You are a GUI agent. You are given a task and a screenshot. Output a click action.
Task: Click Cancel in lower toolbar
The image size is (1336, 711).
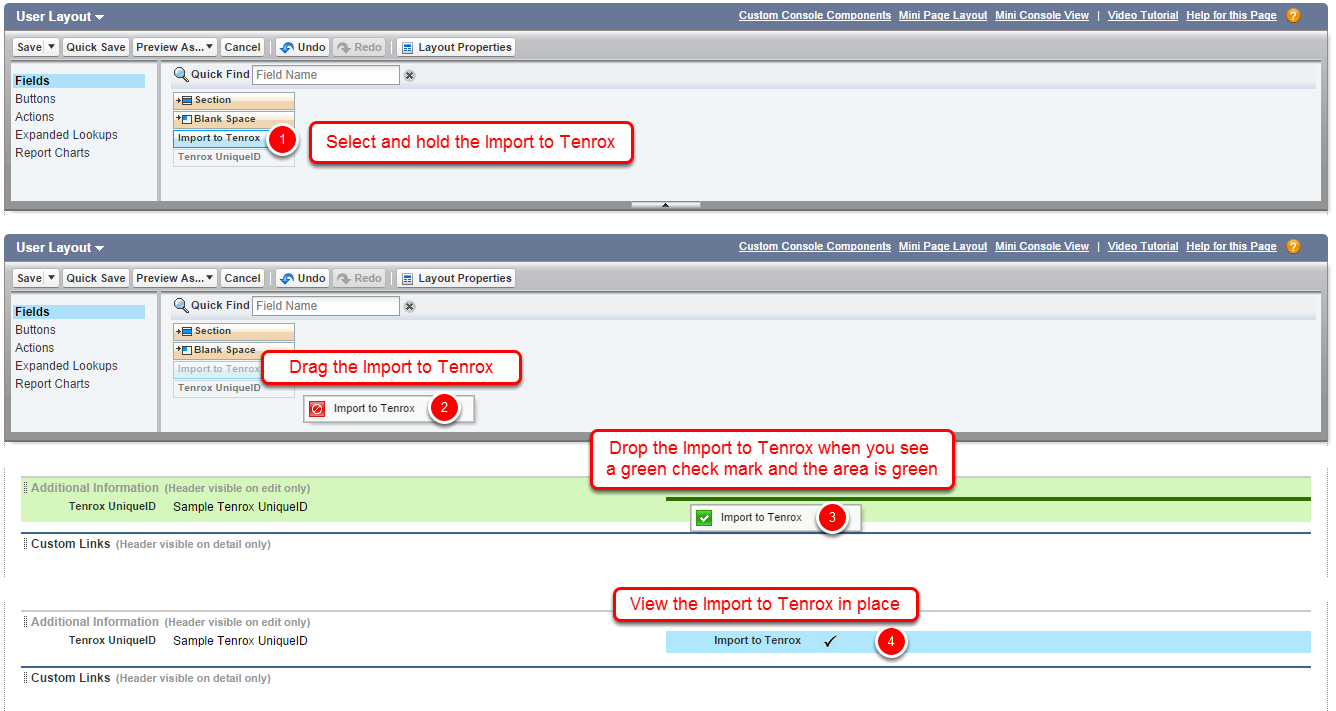[x=242, y=278]
